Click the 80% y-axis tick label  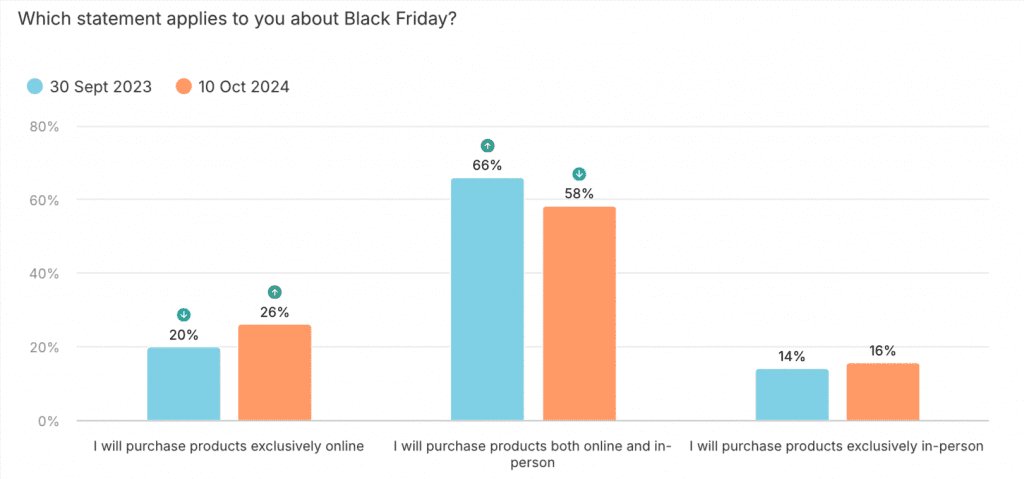pyautogui.click(x=46, y=127)
